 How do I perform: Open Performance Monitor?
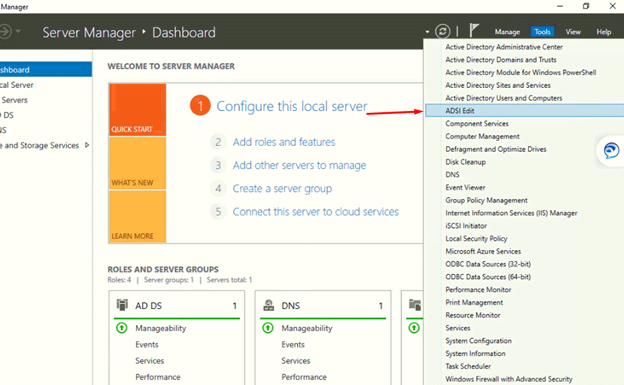(x=478, y=289)
